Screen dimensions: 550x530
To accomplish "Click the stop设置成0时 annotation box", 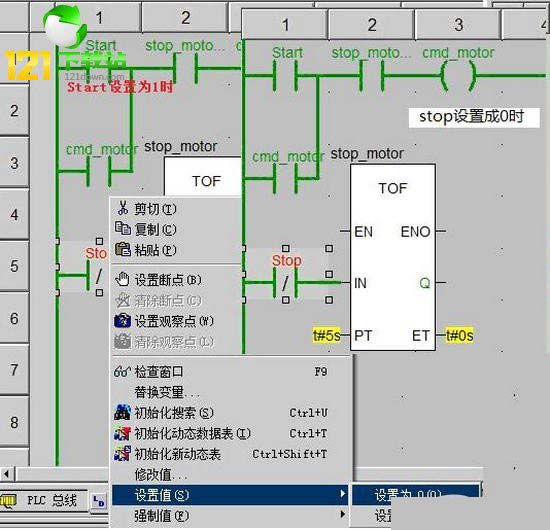I will pos(474,117).
